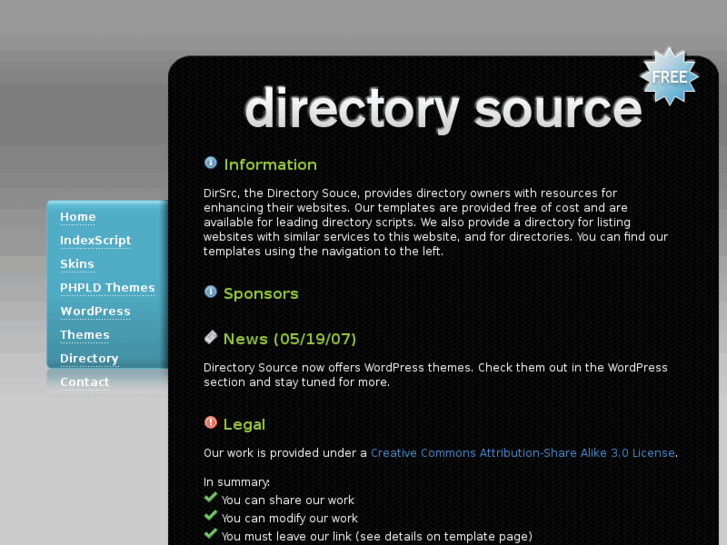Open the Home navigation link
The width and height of the screenshot is (727, 545).
78,217
